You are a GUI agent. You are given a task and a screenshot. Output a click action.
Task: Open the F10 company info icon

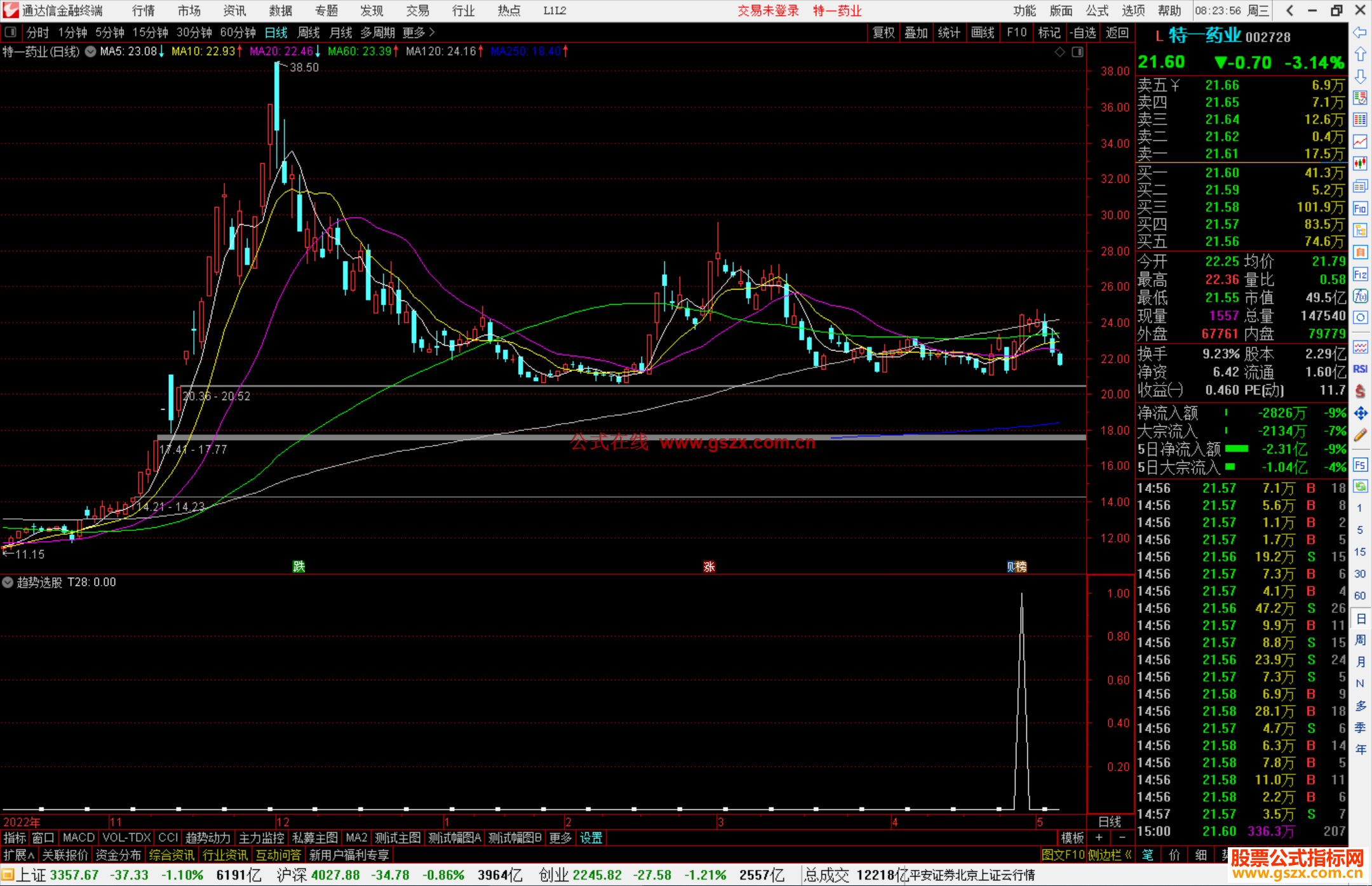coord(1360,208)
